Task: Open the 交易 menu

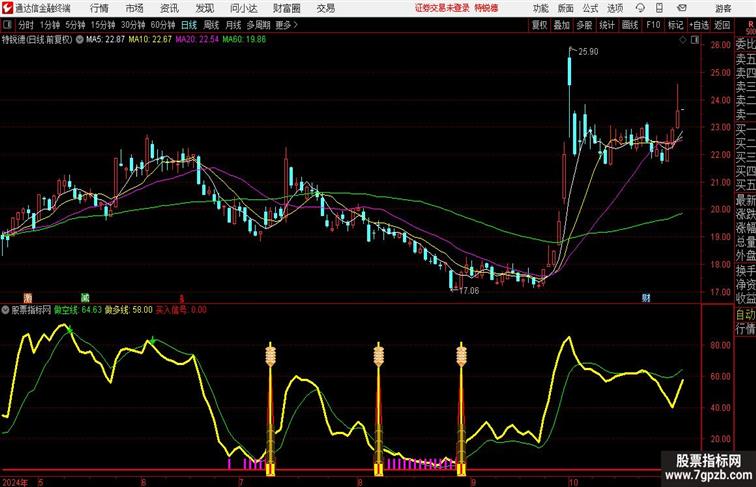Action: (x=325, y=8)
